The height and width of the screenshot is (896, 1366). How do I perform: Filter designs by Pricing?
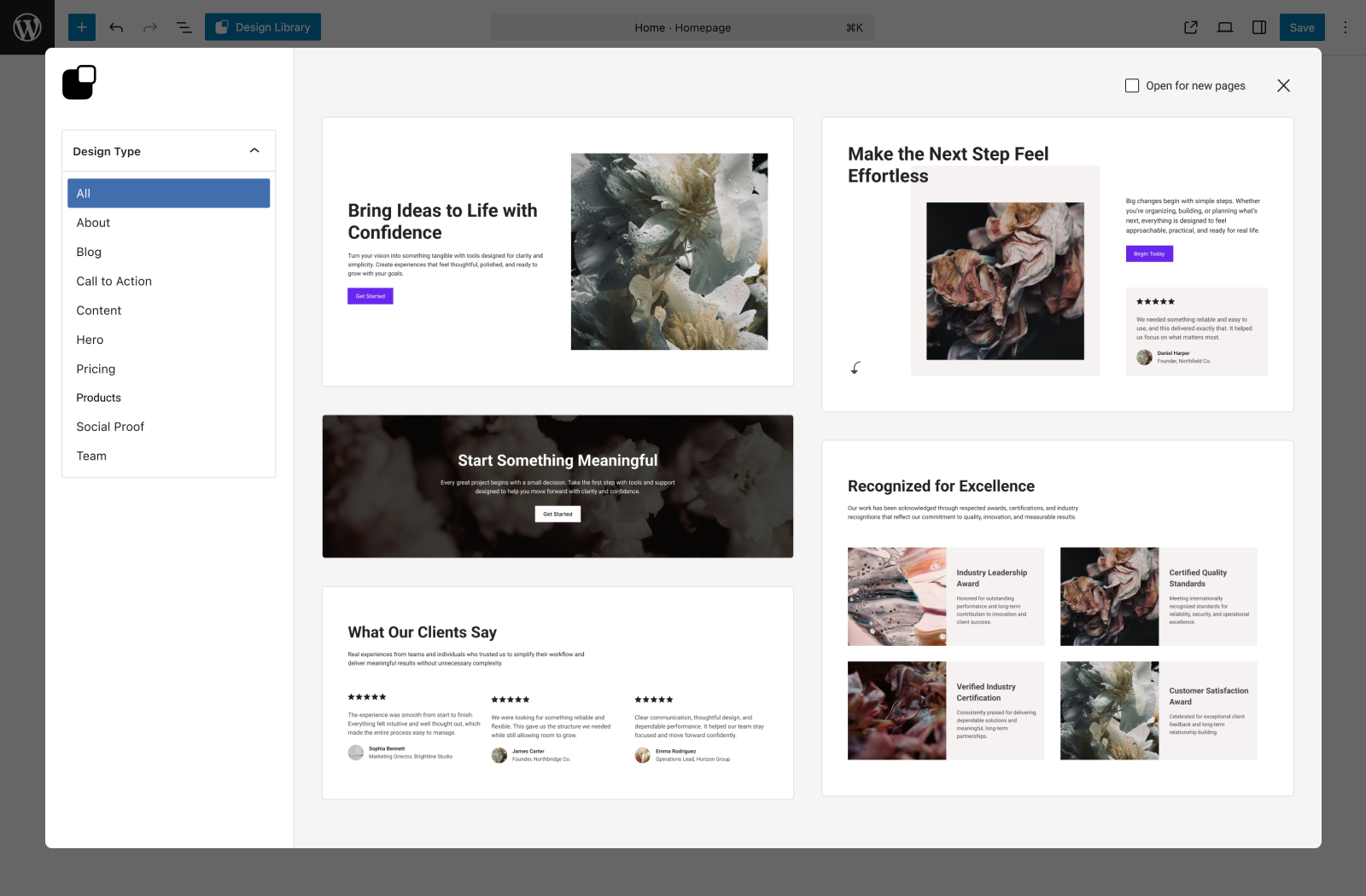169,369
